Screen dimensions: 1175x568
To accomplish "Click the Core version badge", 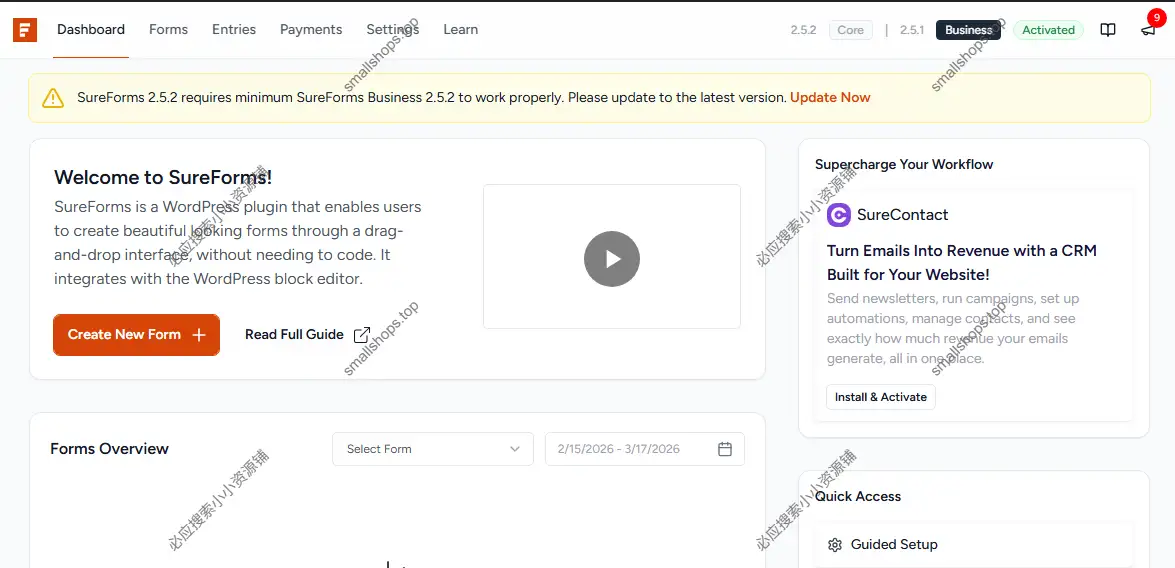I will pyautogui.click(x=851, y=30).
